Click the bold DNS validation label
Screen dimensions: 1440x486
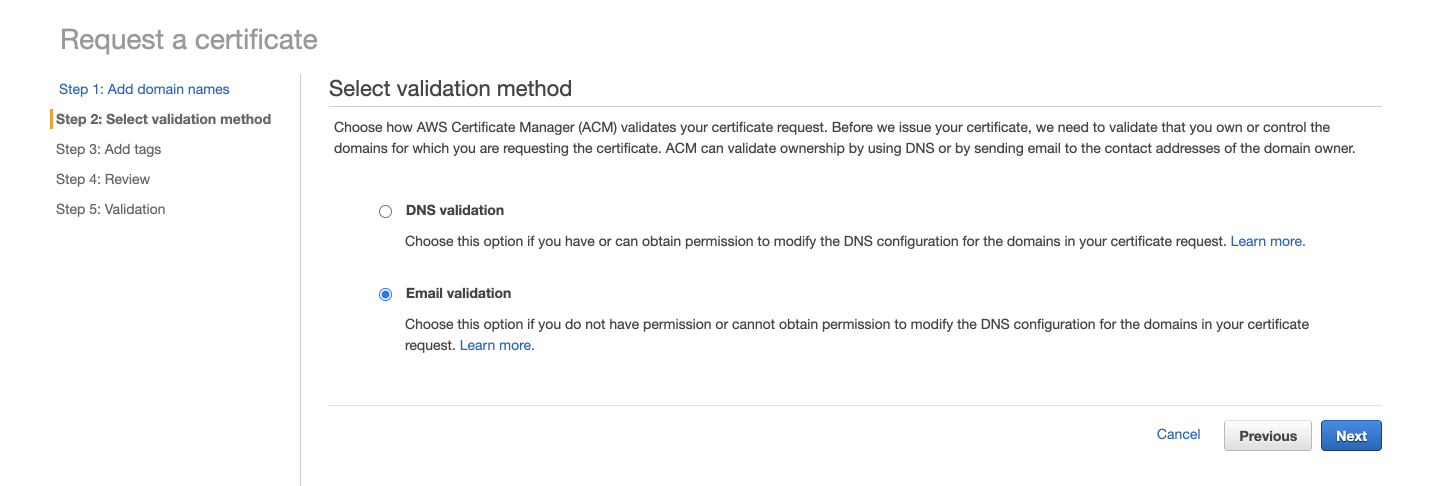[455, 211]
